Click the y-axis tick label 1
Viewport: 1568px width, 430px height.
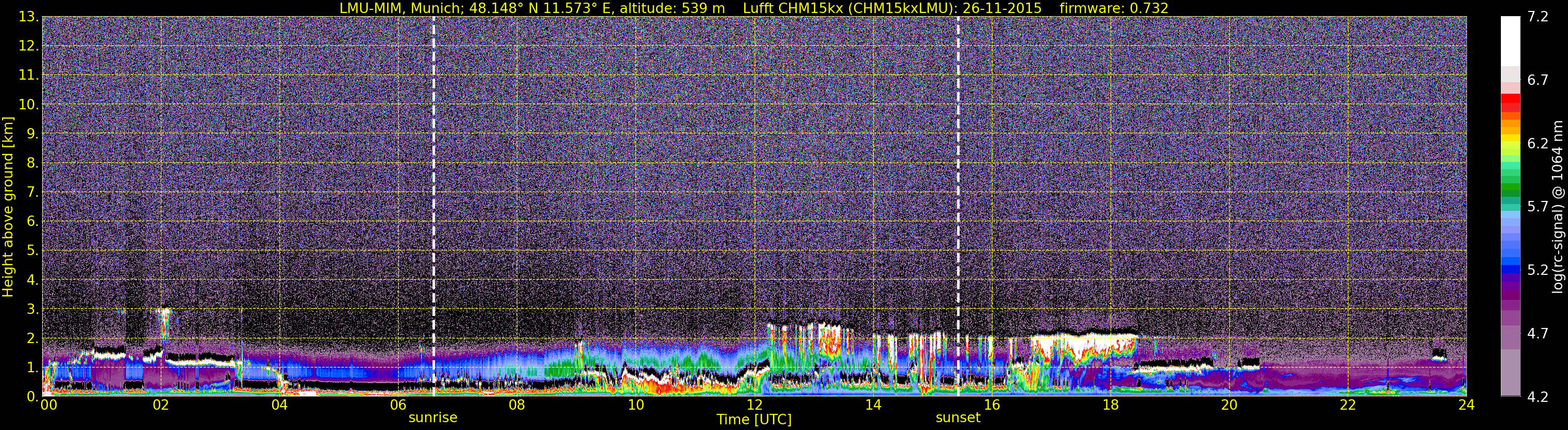tap(33, 368)
